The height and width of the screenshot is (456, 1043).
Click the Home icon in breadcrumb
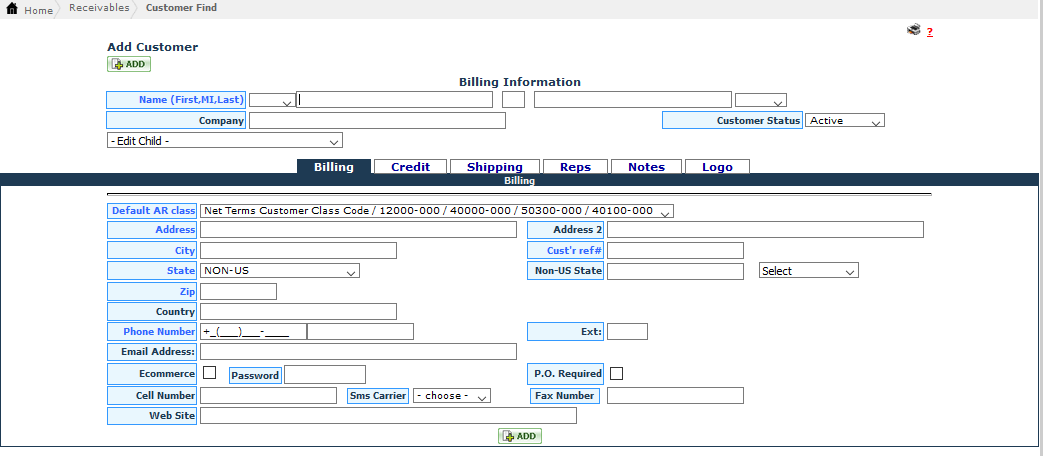(13, 9)
